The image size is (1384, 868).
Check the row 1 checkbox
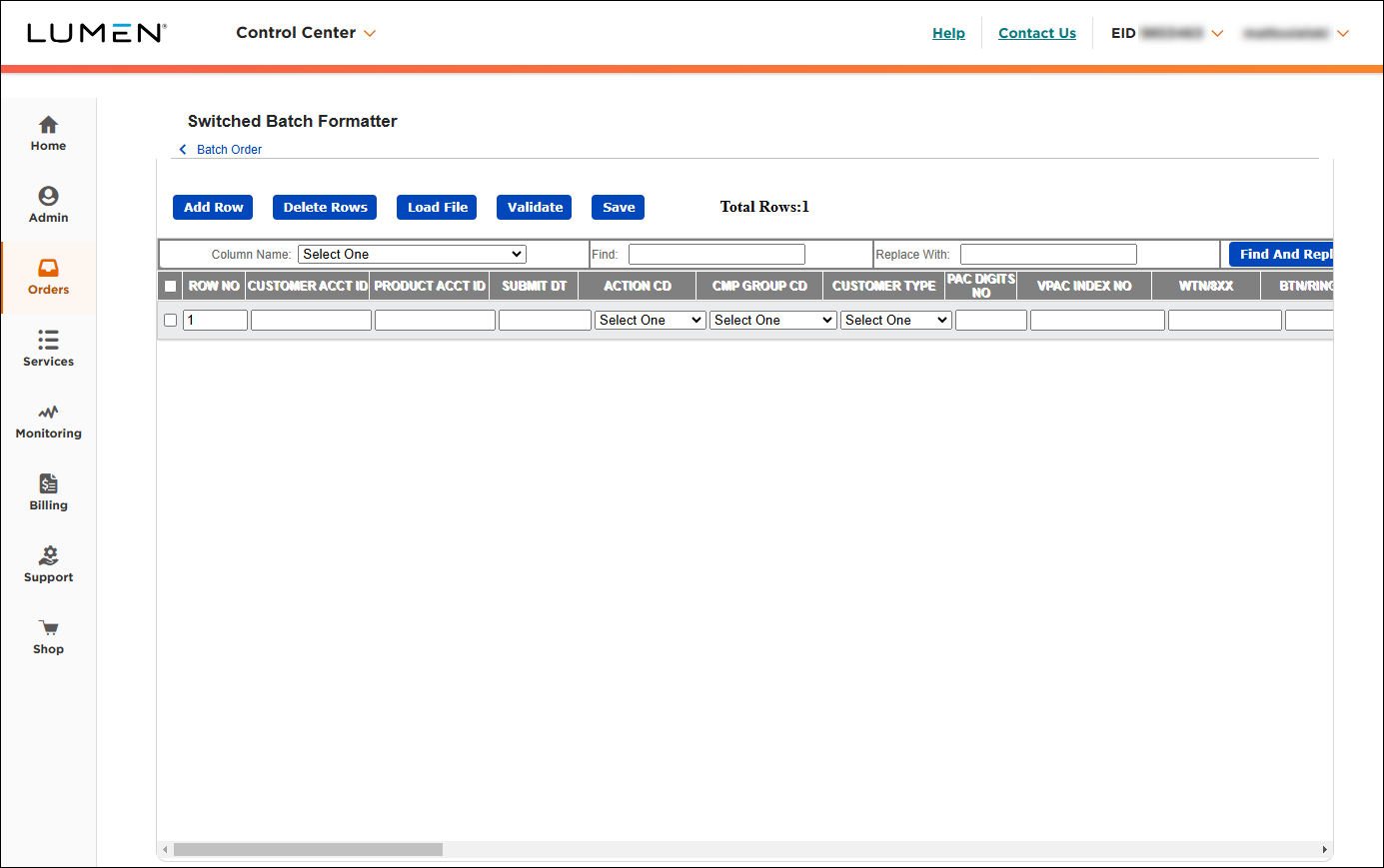tap(170, 321)
